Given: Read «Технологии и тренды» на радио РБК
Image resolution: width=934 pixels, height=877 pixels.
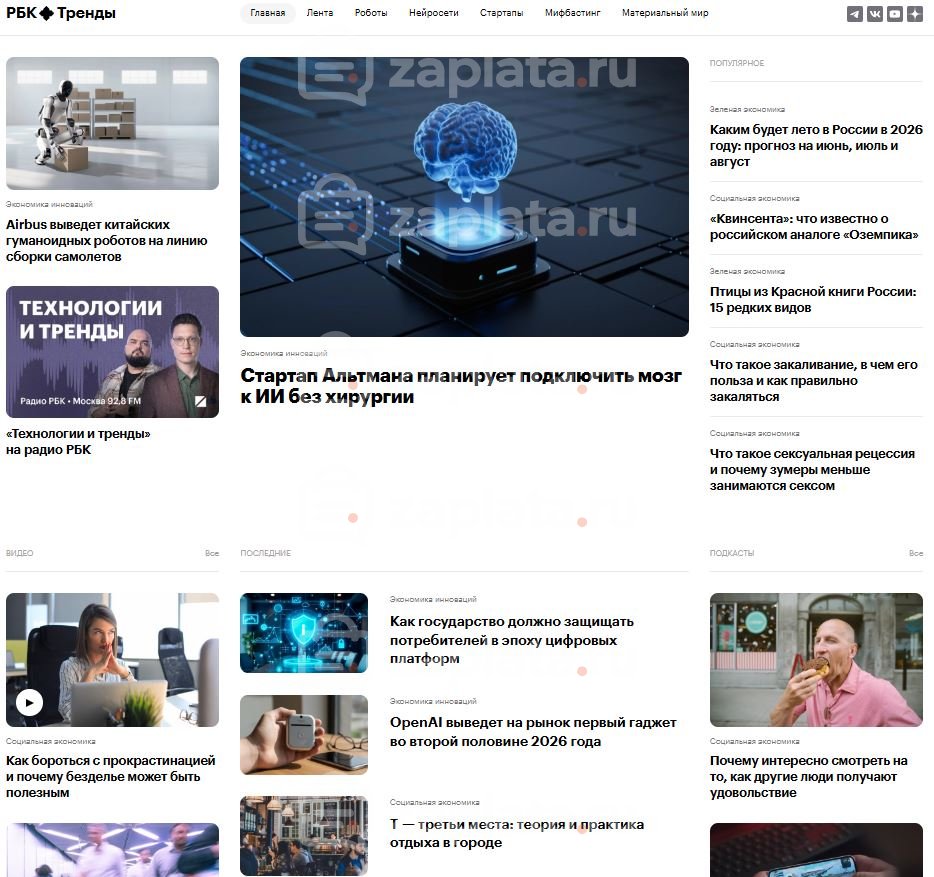Looking at the screenshot, I should 78,441.
